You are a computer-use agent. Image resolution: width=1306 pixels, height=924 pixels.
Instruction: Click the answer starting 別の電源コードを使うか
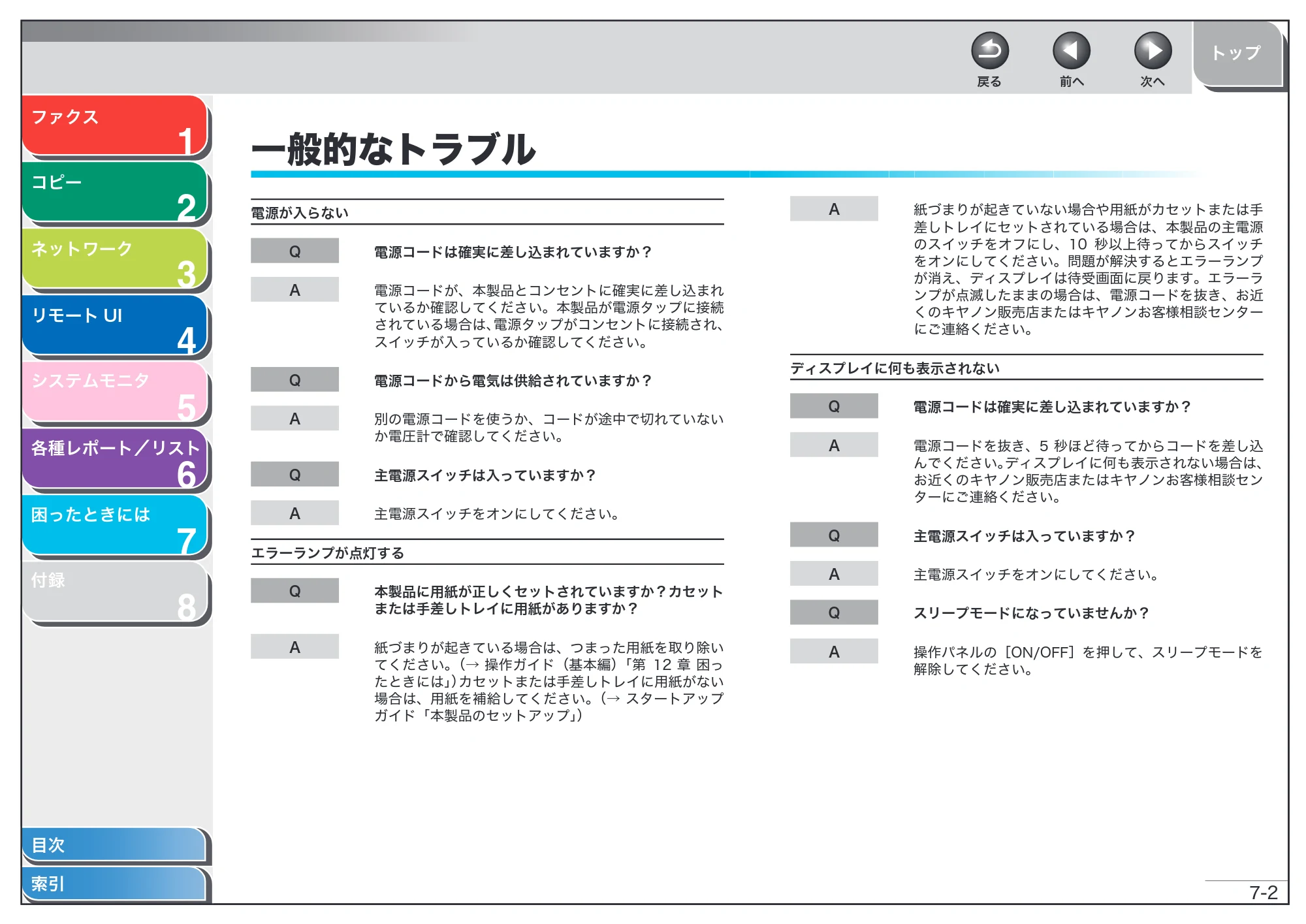[x=549, y=427]
